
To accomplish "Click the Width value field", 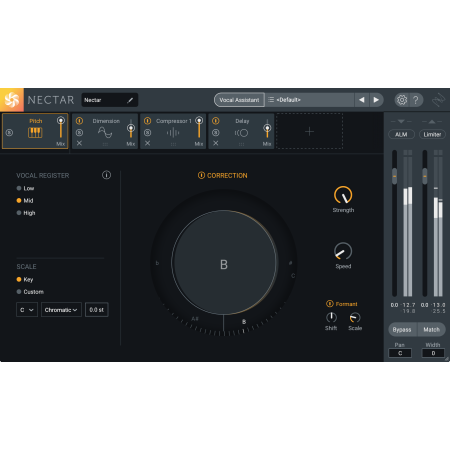I will coord(433,353).
